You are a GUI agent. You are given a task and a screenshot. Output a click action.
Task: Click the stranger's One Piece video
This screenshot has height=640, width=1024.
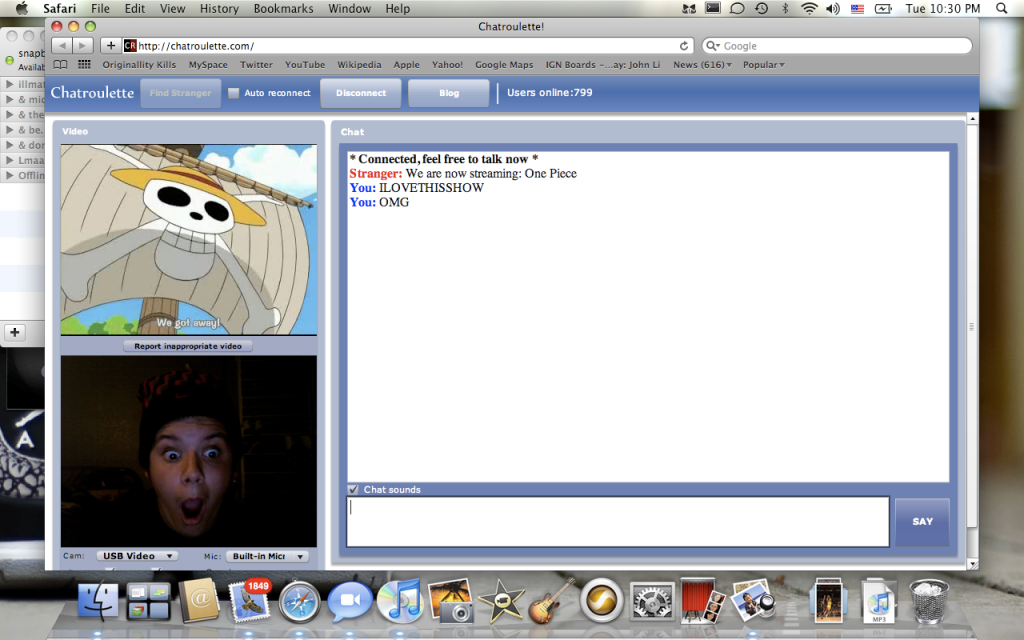189,240
